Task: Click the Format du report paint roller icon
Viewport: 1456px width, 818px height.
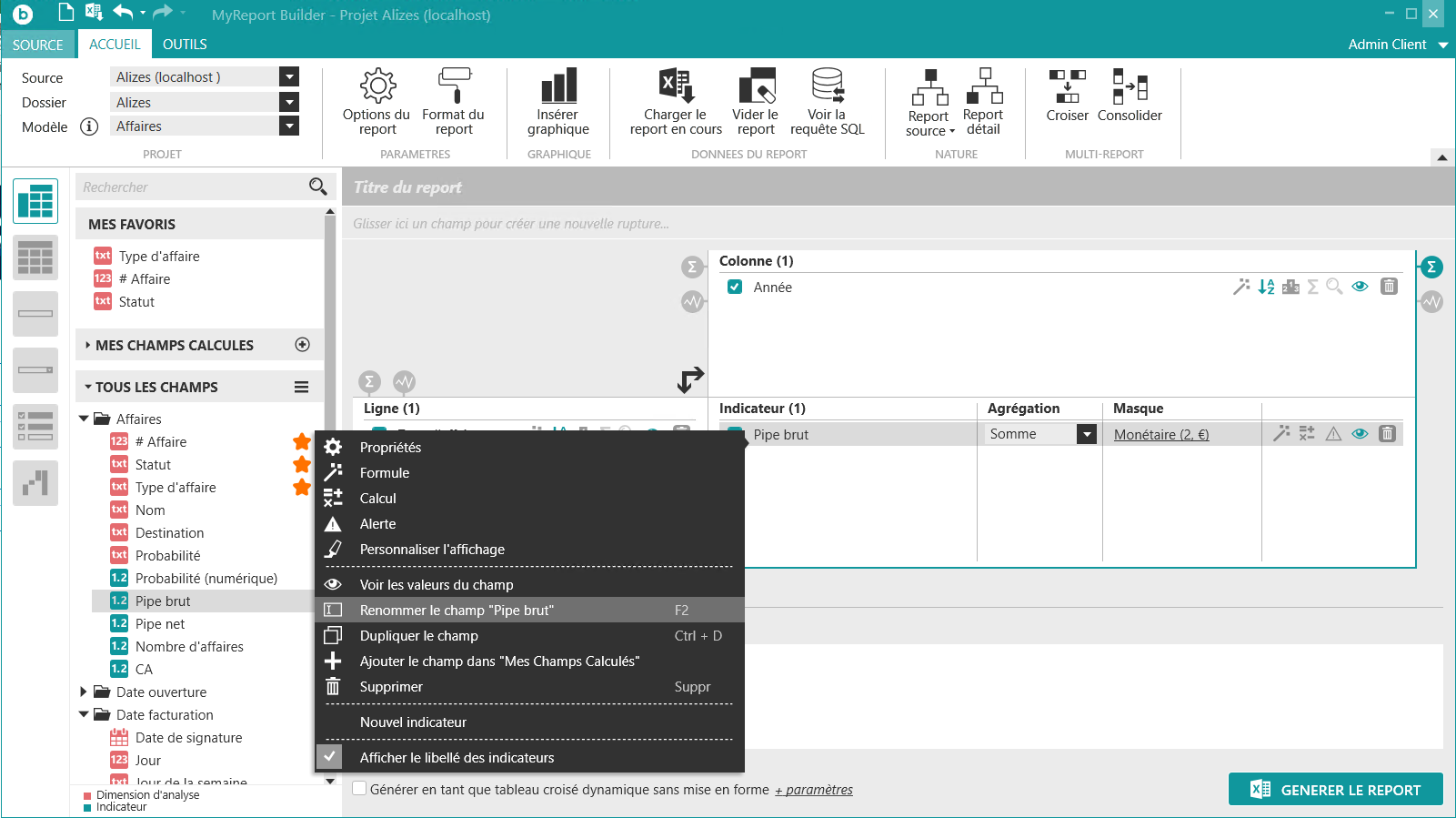Action: pos(454,86)
